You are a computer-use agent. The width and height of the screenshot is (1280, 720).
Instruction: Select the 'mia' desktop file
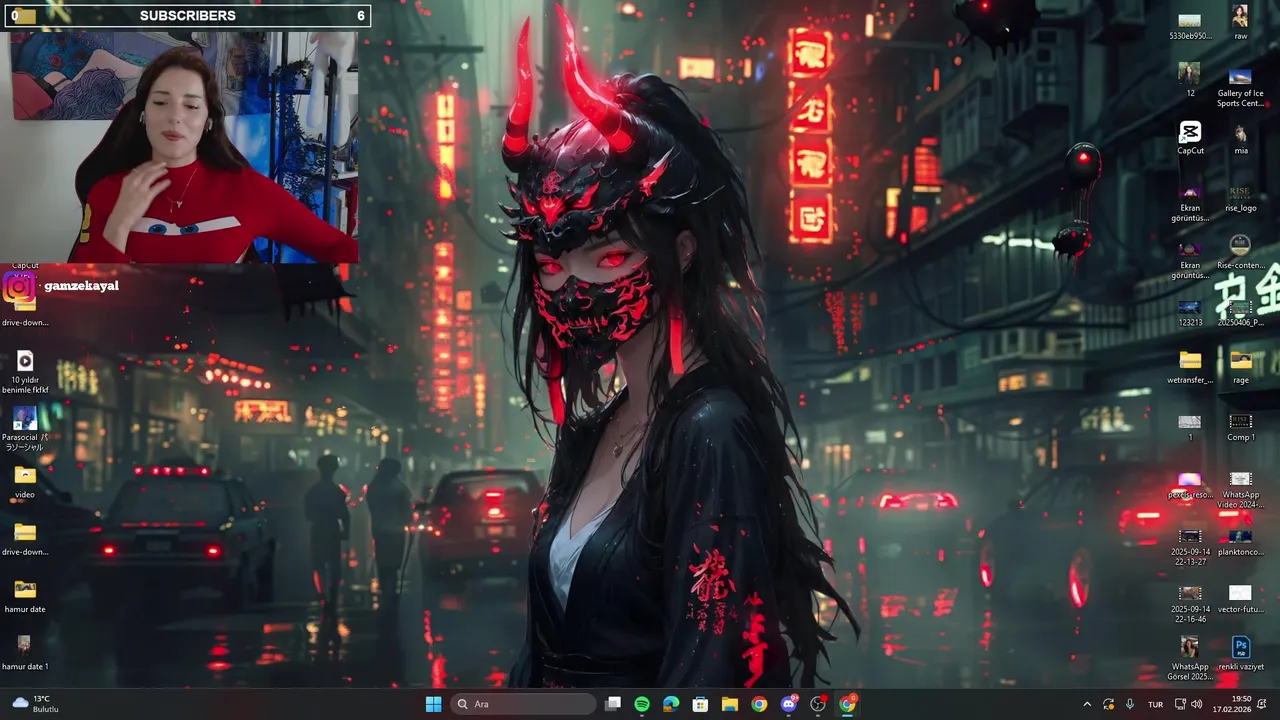(1240, 139)
